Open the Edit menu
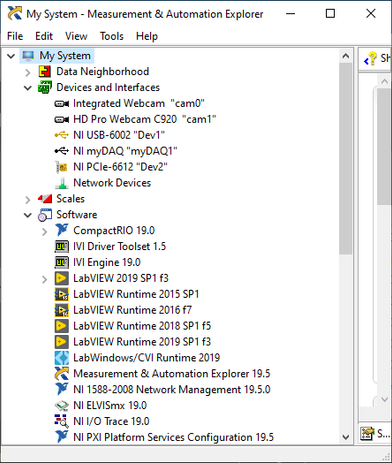This screenshot has height=463, width=392. (x=44, y=36)
